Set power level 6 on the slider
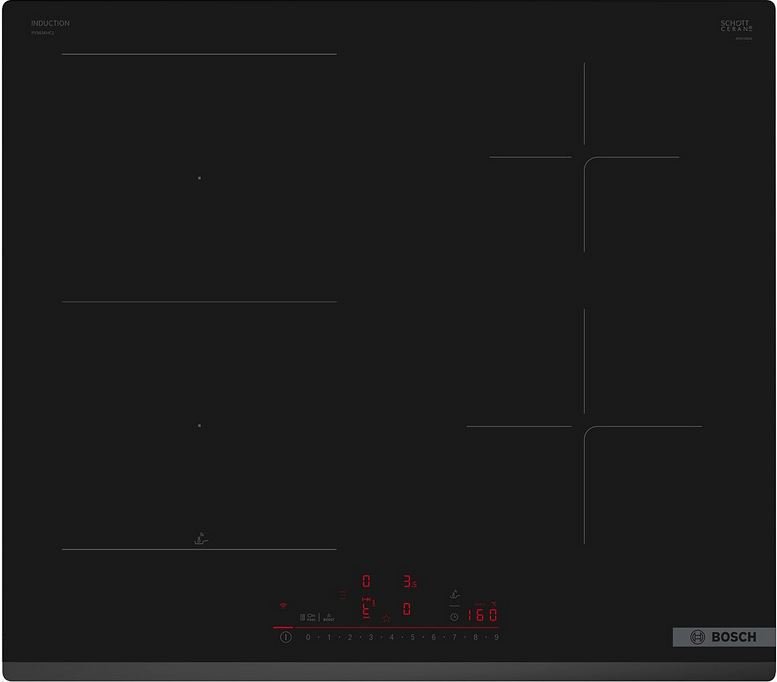The width and height of the screenshot is (777, 682). (434, 637)
